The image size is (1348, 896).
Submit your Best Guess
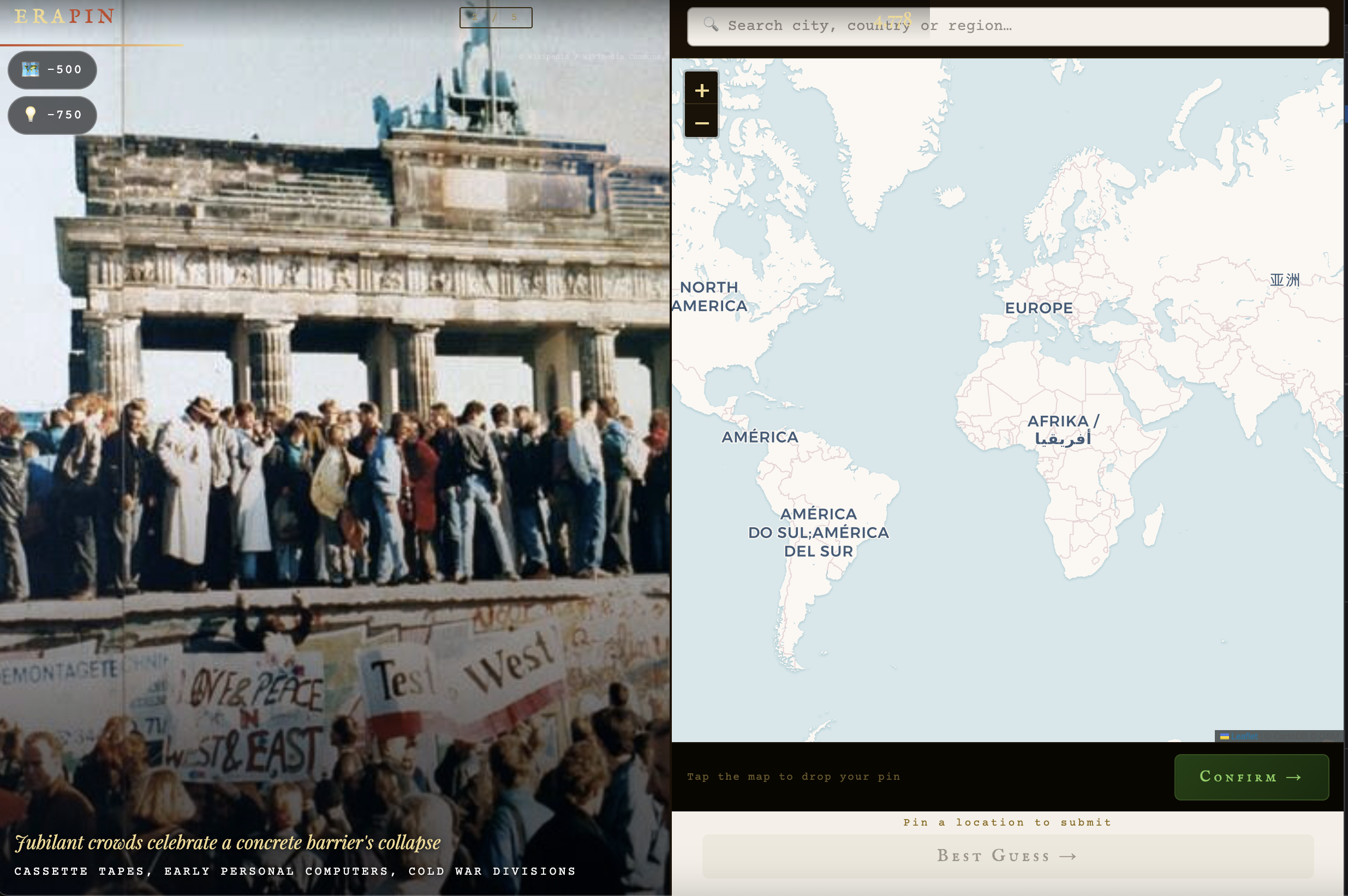(x=1006, y=856)
